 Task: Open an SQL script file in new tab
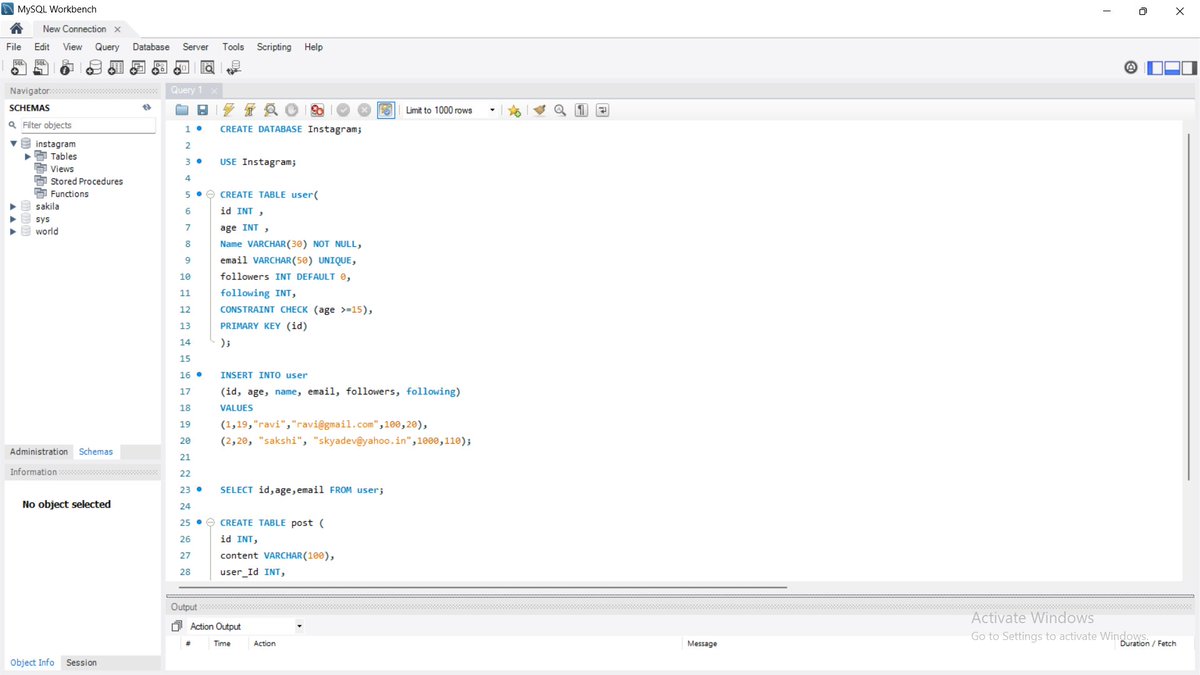(41, 68)
